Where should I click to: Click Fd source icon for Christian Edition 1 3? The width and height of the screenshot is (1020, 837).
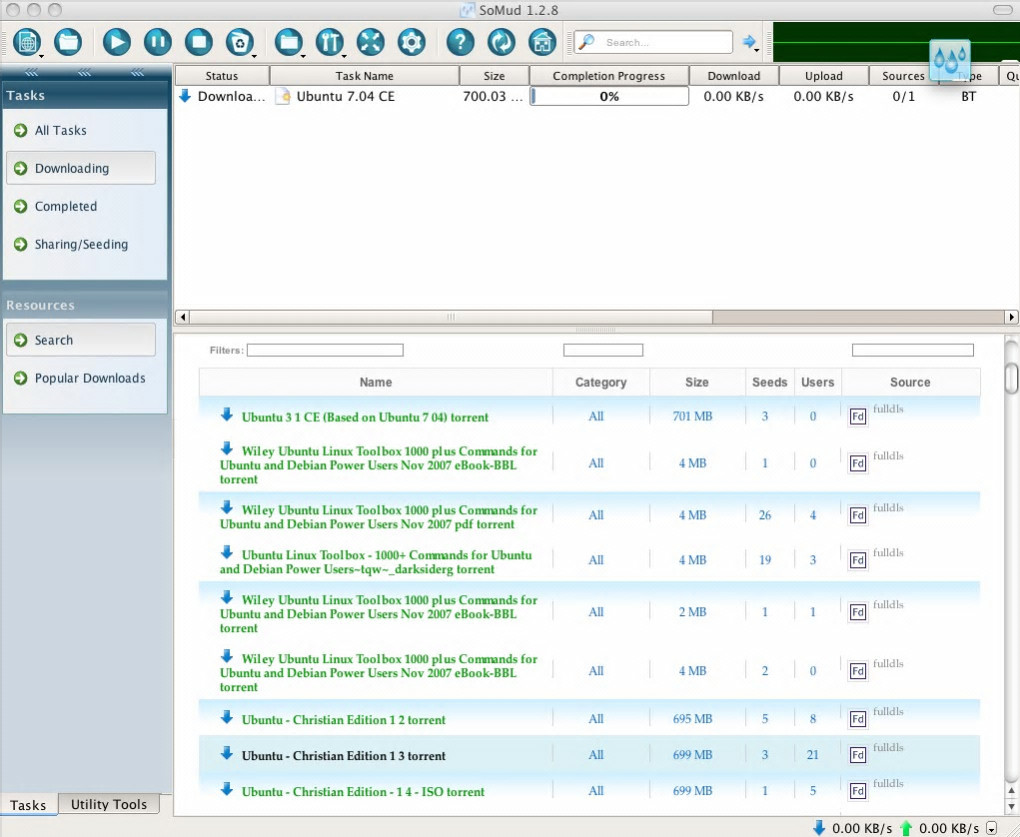coord(858,754)
